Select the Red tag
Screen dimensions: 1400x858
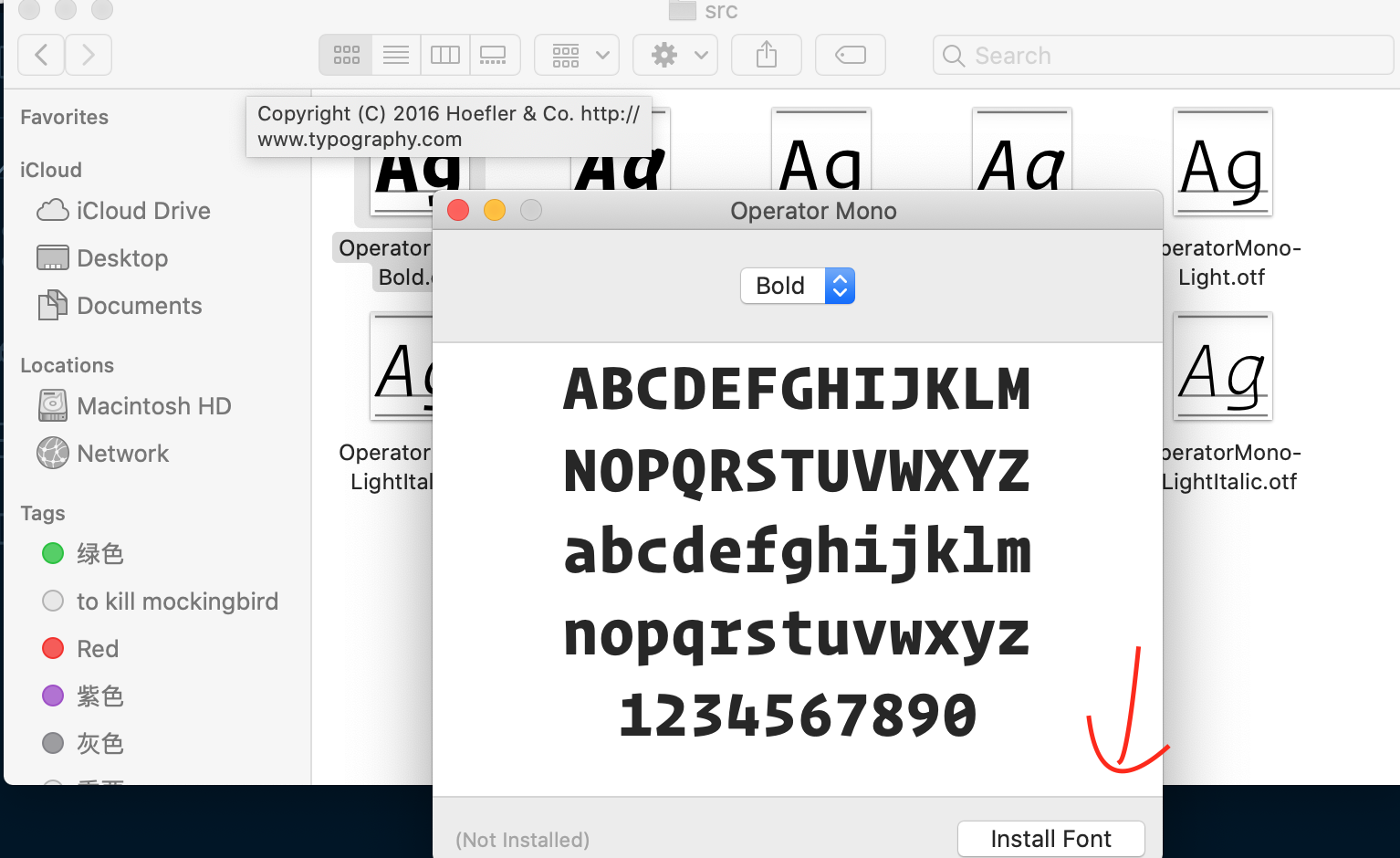click(x=80, y=649)
